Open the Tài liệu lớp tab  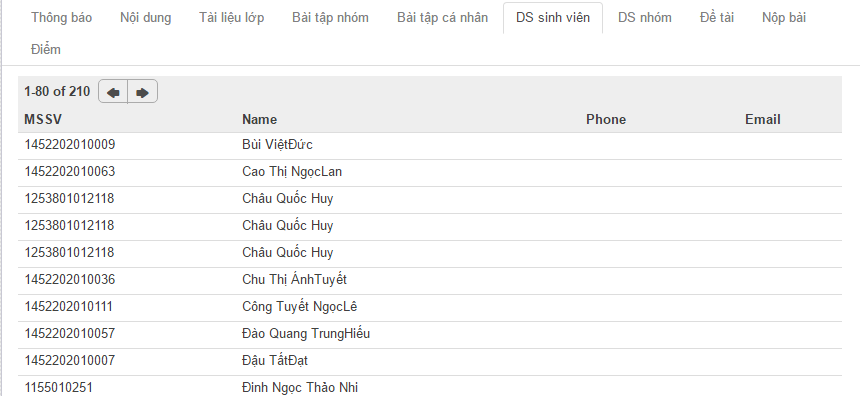click(x=231, y=18)
